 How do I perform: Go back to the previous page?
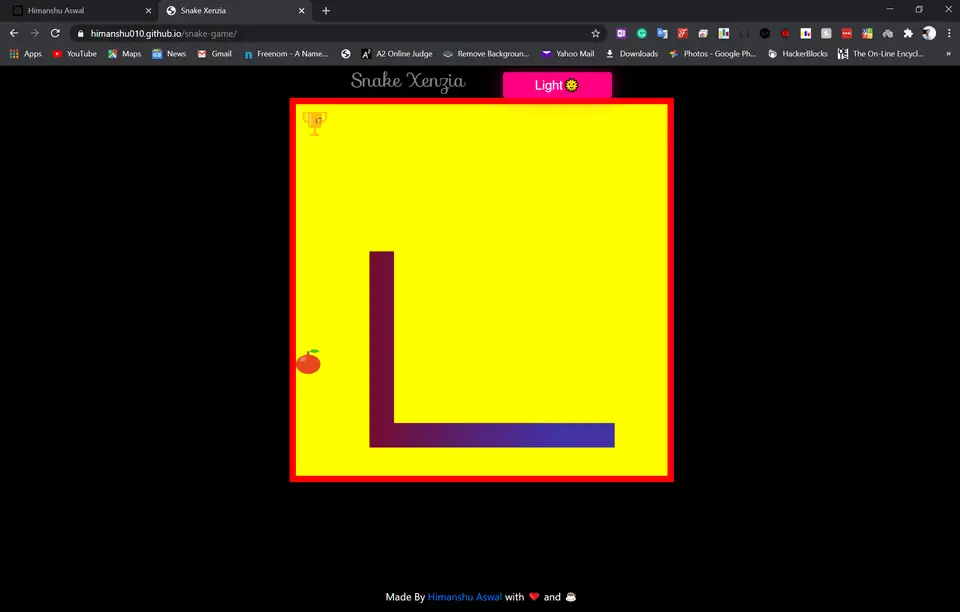coord(14,33)
